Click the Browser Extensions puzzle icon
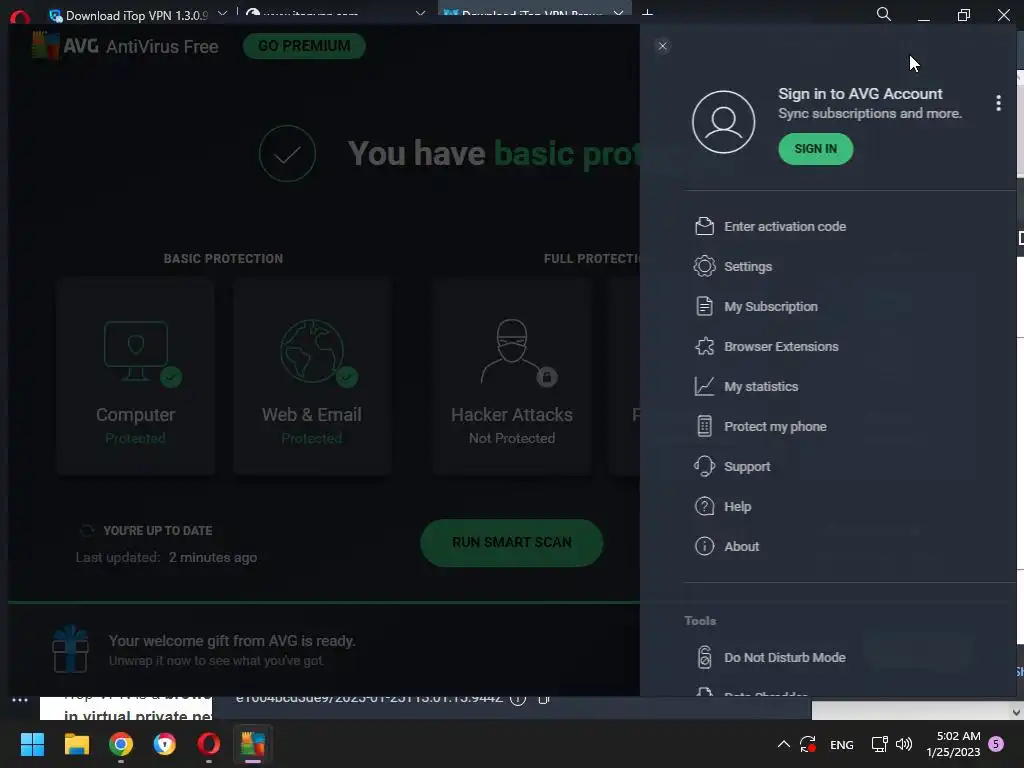Viewport: 1024px width, 768px height. (704, 346)
